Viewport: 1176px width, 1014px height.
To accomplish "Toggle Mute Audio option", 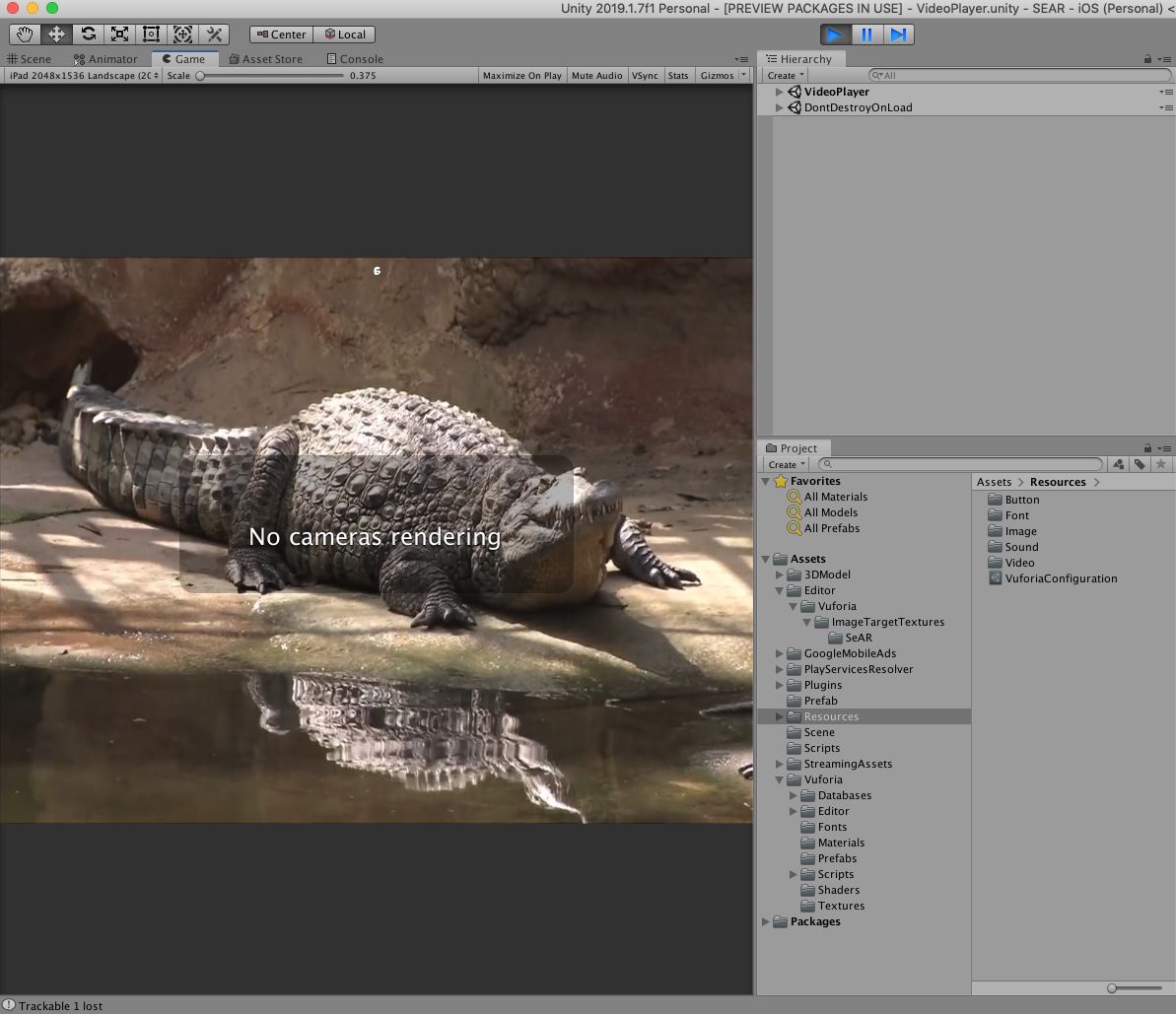I will (596, 76).
